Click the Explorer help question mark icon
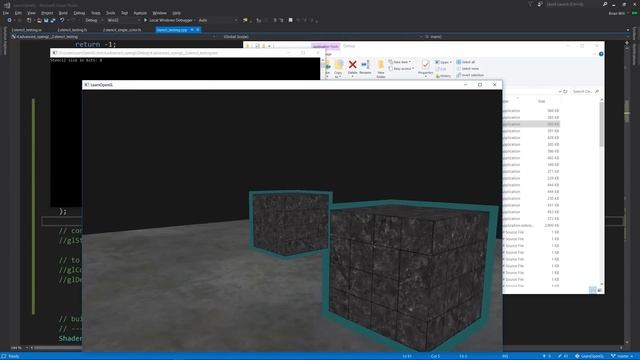Screen dimensions: 640x360 [601, 54]
